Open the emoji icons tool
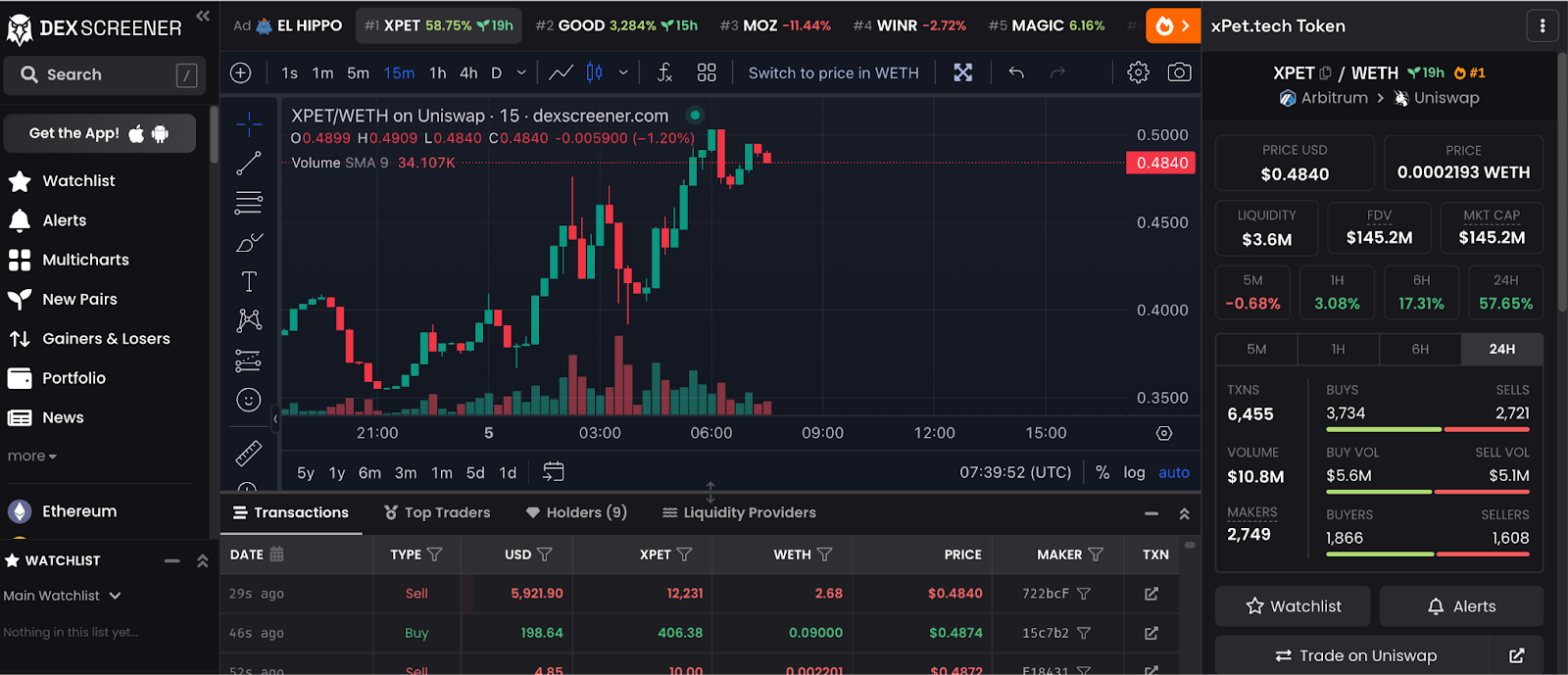The height and width of the screenshot is (675, 1568). (x=249, y=400)
